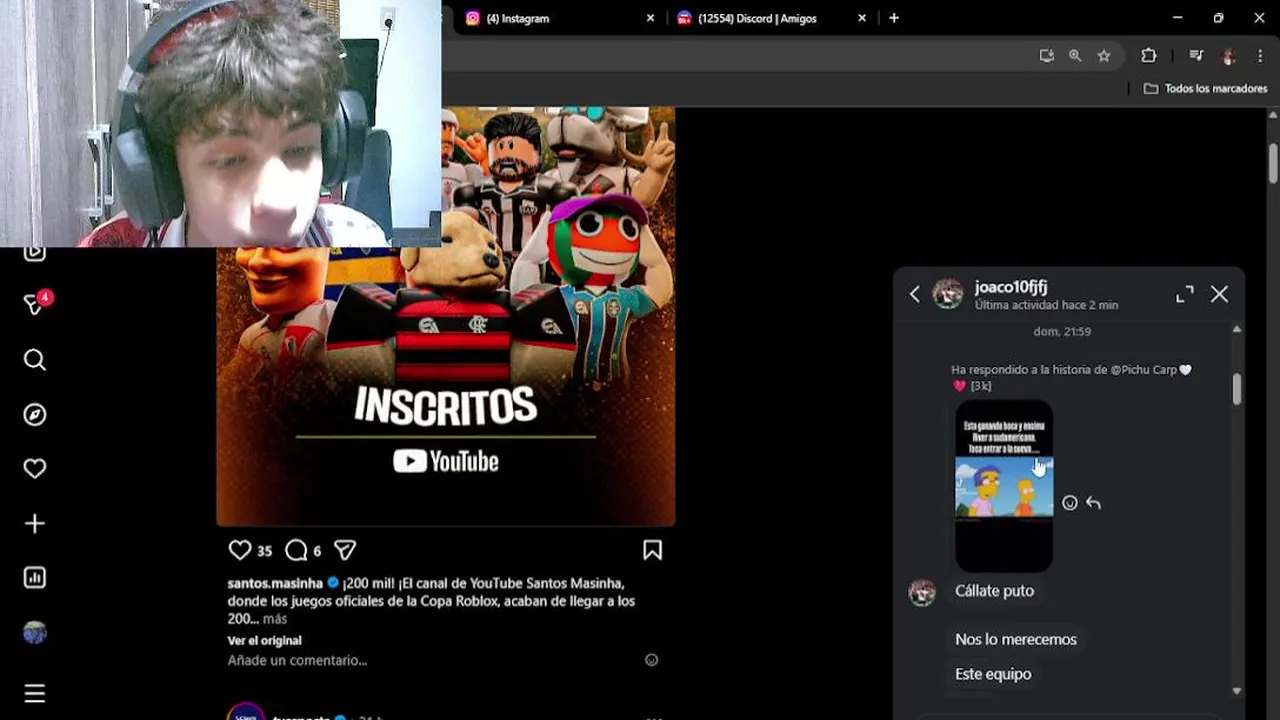Bookmark this page with the star
Viewport: 1280px width, 720px height.
pos(1104,56)
